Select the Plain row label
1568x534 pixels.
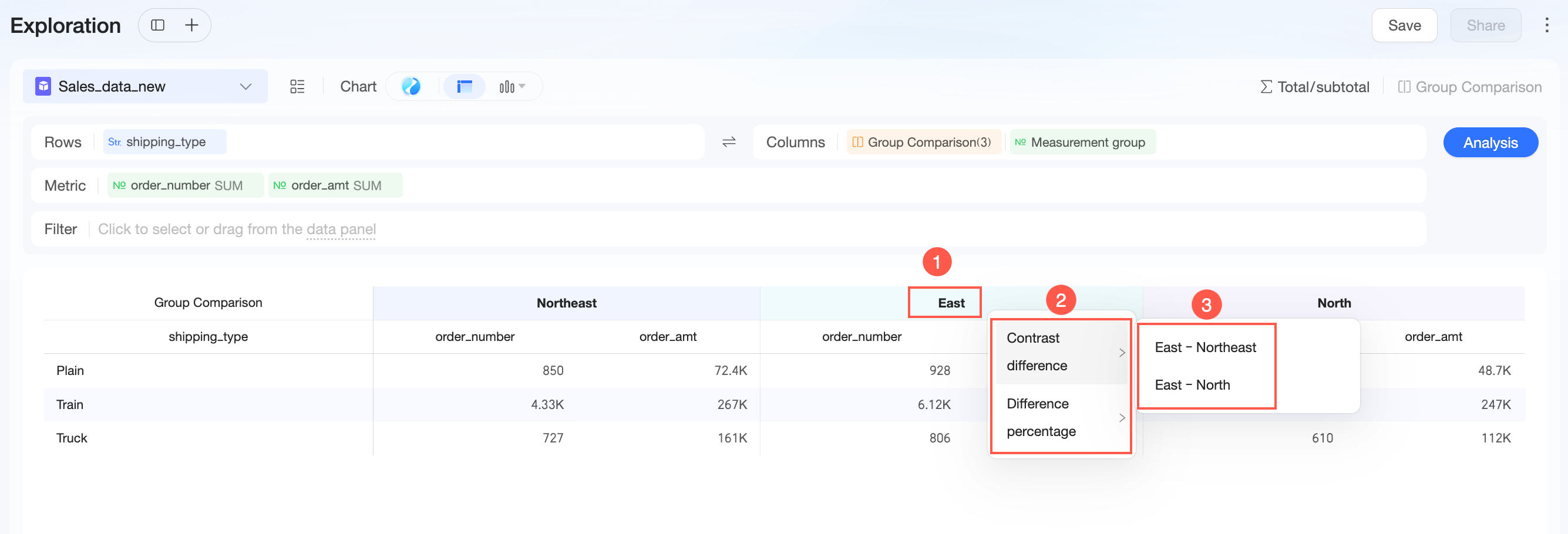click(x=70, y=370)
